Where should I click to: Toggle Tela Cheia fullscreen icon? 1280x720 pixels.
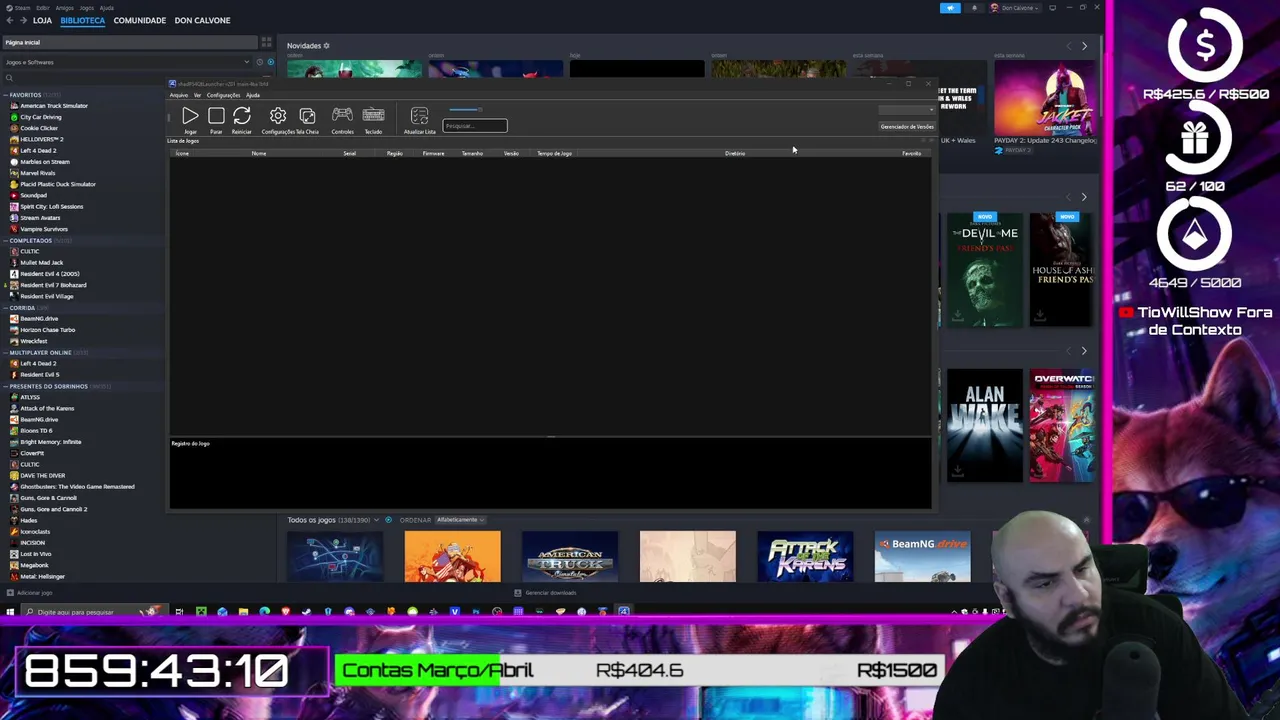coord(308,116)
